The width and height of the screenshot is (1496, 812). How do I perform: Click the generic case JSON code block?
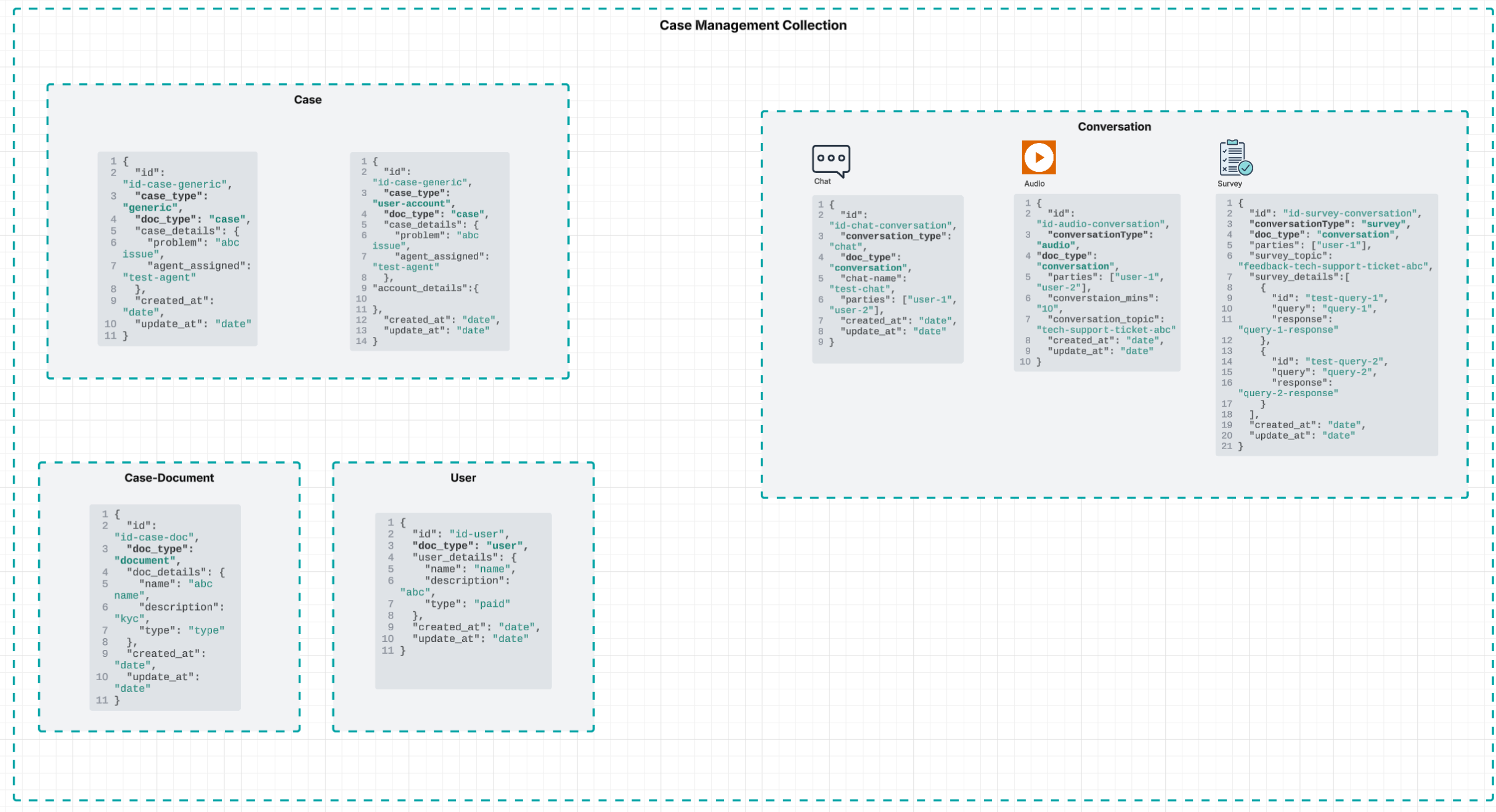click(177, 249)
